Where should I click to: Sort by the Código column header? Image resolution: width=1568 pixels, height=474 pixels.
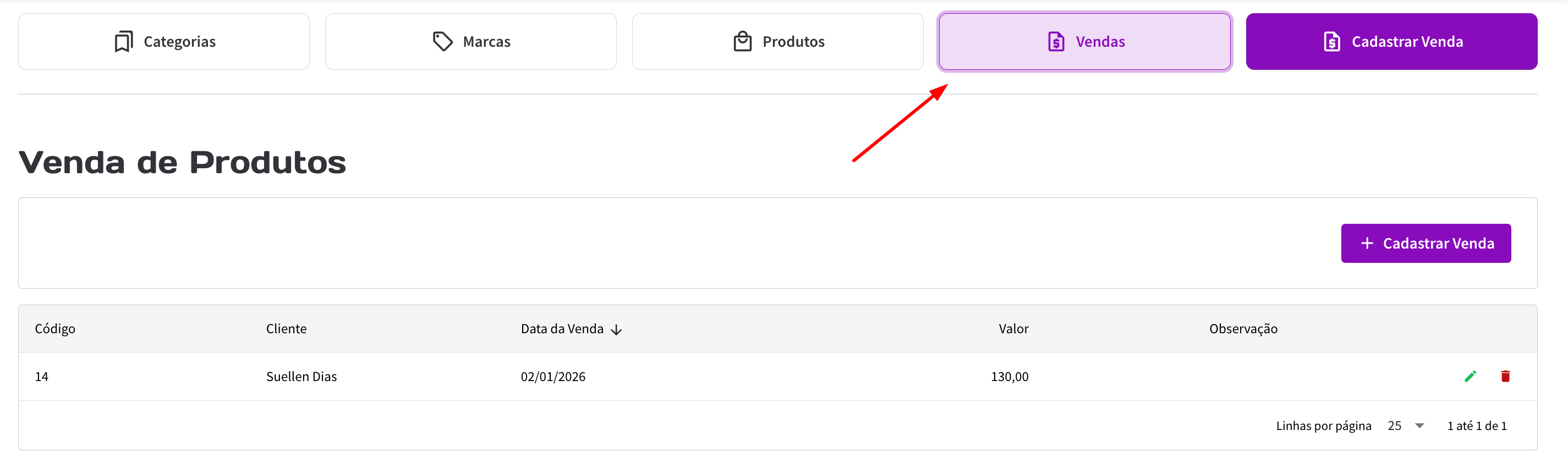pyautogui.click(x=55, y=329)
